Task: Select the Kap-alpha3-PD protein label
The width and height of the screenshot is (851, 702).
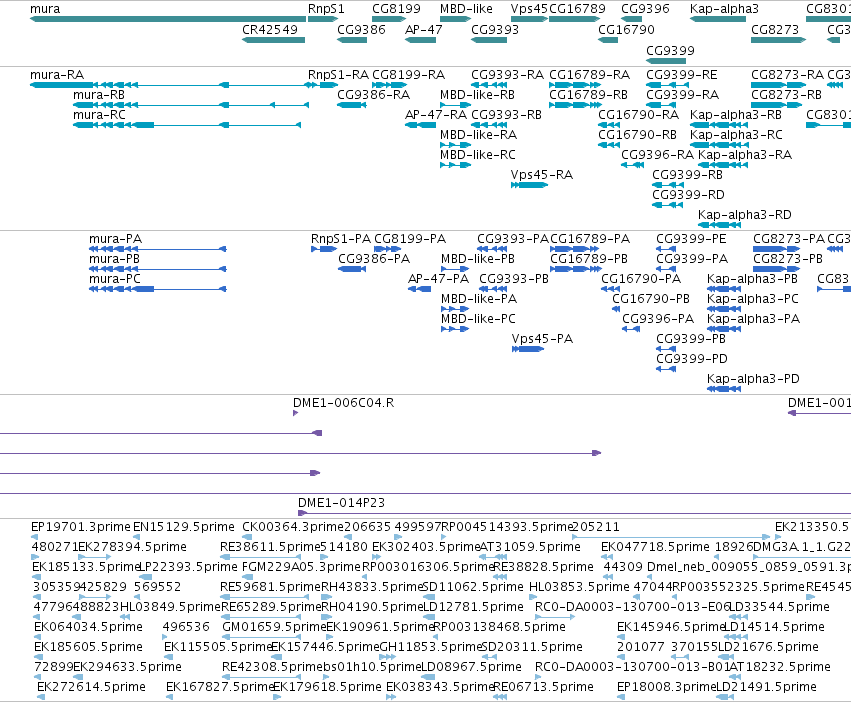Action: (x=753, y=378)
